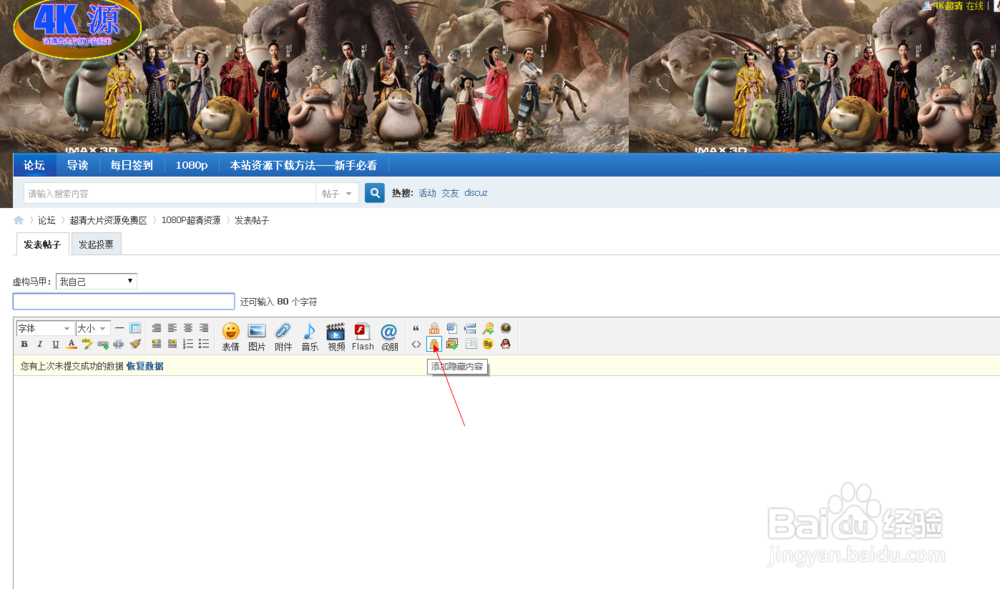Toggle bold formatting in the editor
1000x589 pixels.
click(x=24, y=344)
